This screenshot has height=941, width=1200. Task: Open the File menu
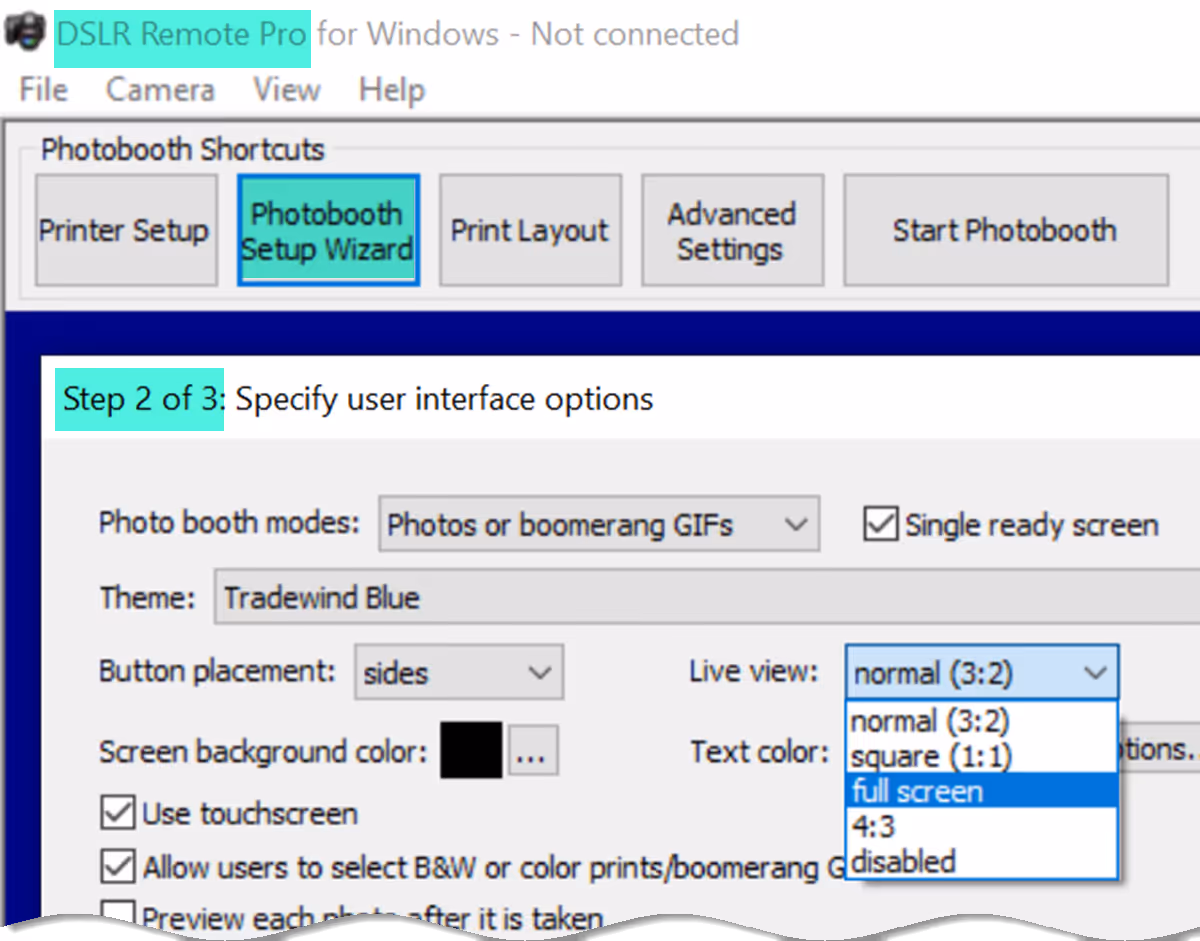point(43,90)
